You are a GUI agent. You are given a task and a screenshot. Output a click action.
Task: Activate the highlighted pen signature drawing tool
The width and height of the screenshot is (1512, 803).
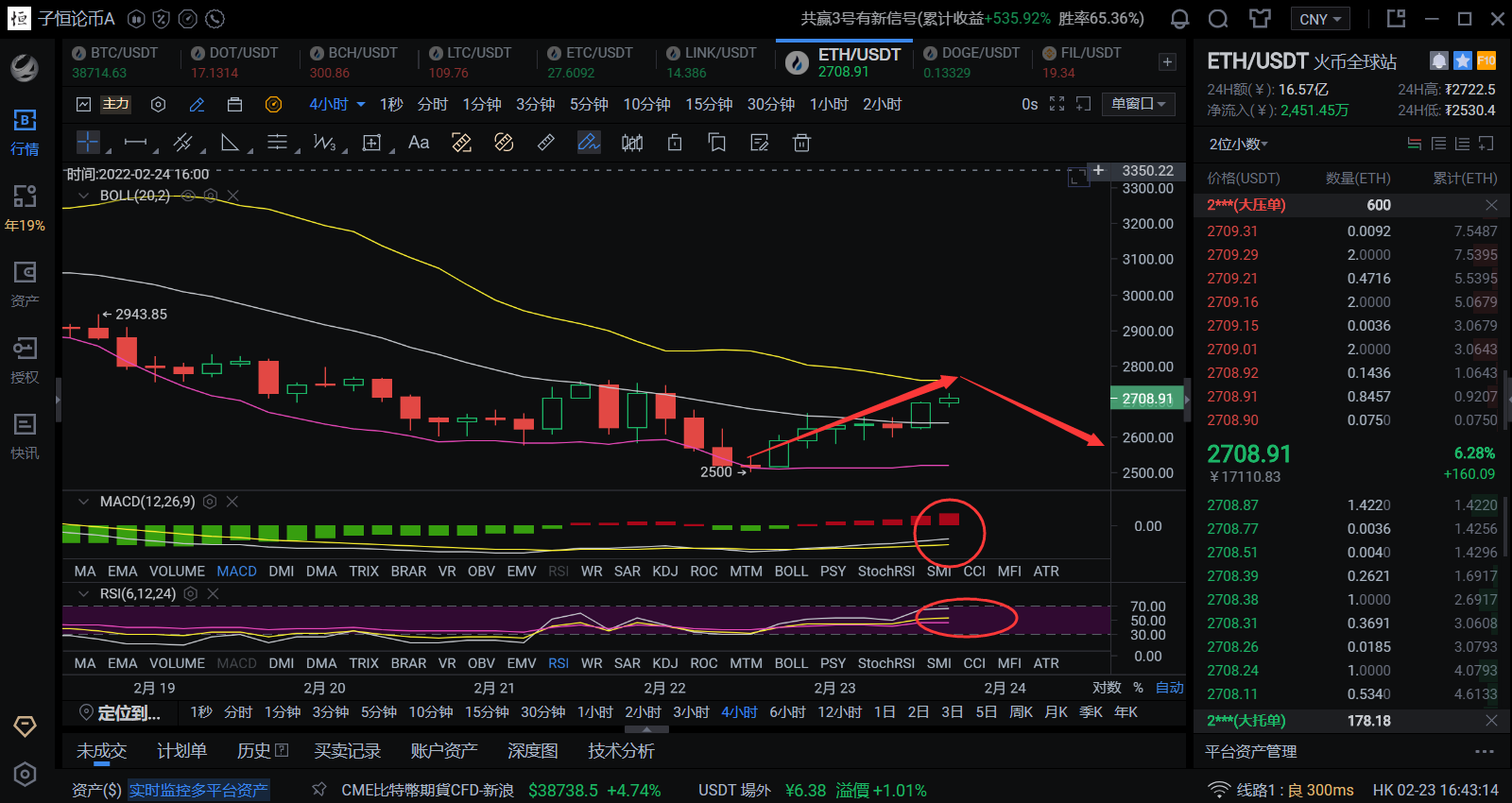(x=589, y=143)
